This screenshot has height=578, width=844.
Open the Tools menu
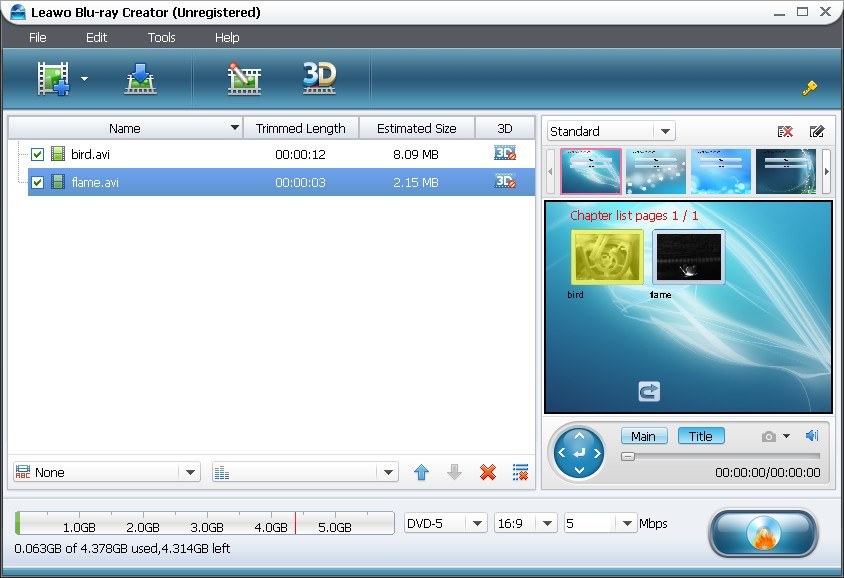(161, 37)
